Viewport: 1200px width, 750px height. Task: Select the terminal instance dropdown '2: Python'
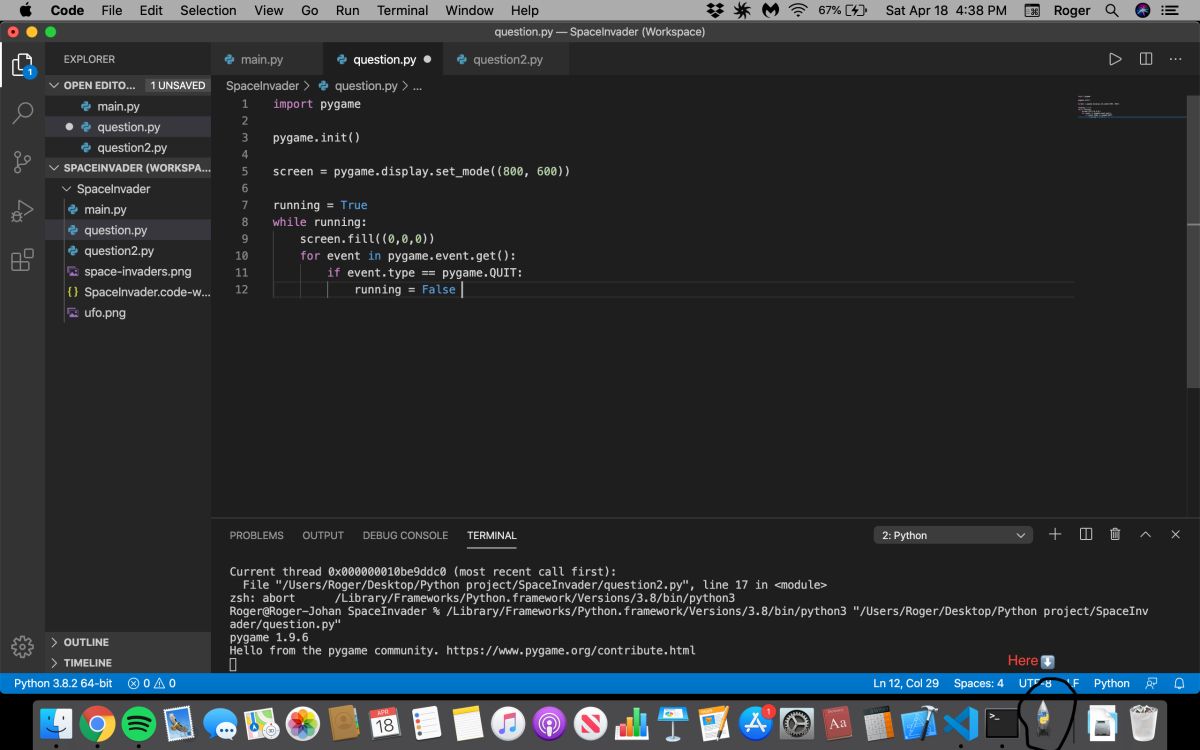coord(953,535)
